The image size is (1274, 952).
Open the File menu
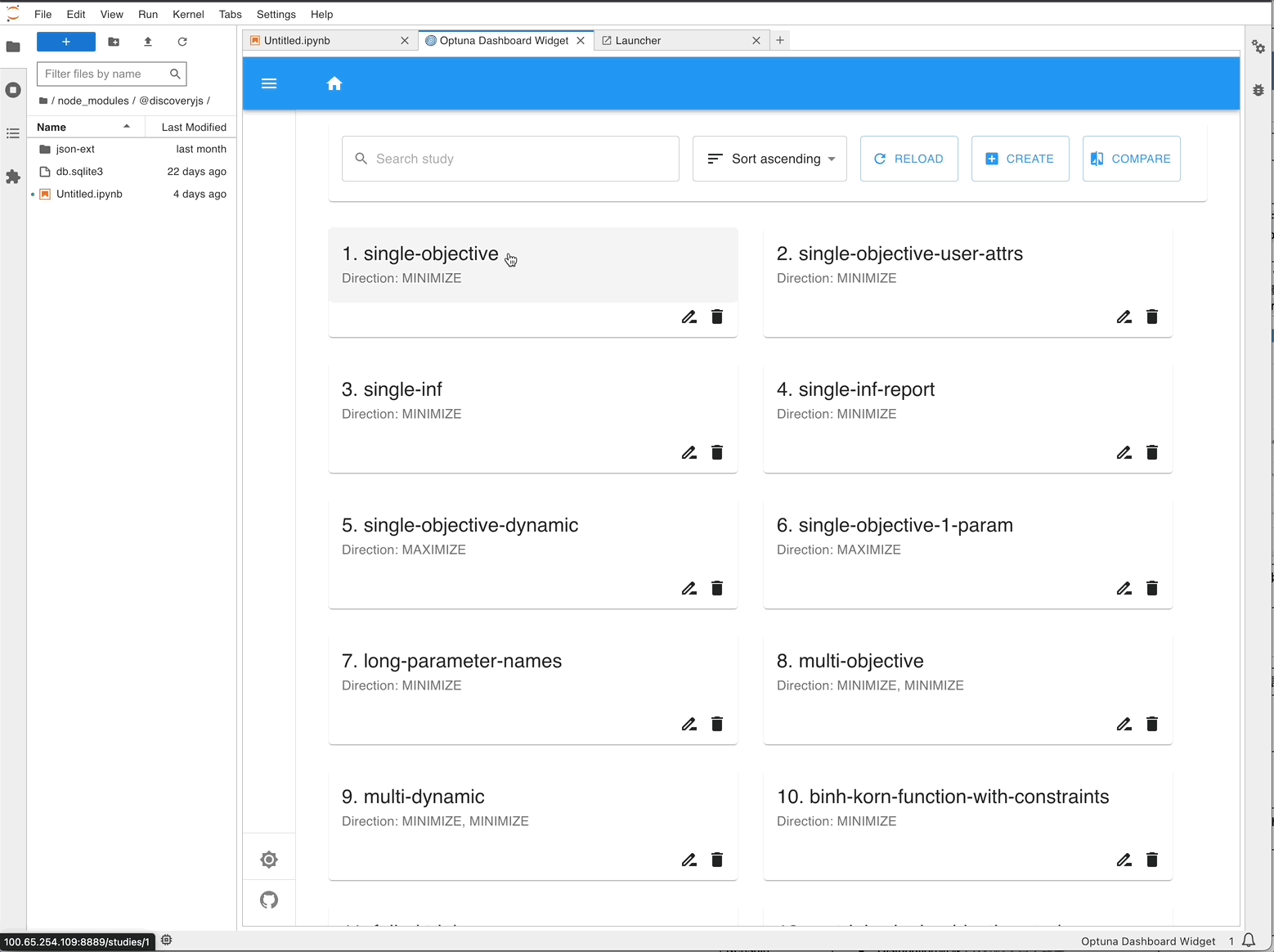[x=43, y=14]
